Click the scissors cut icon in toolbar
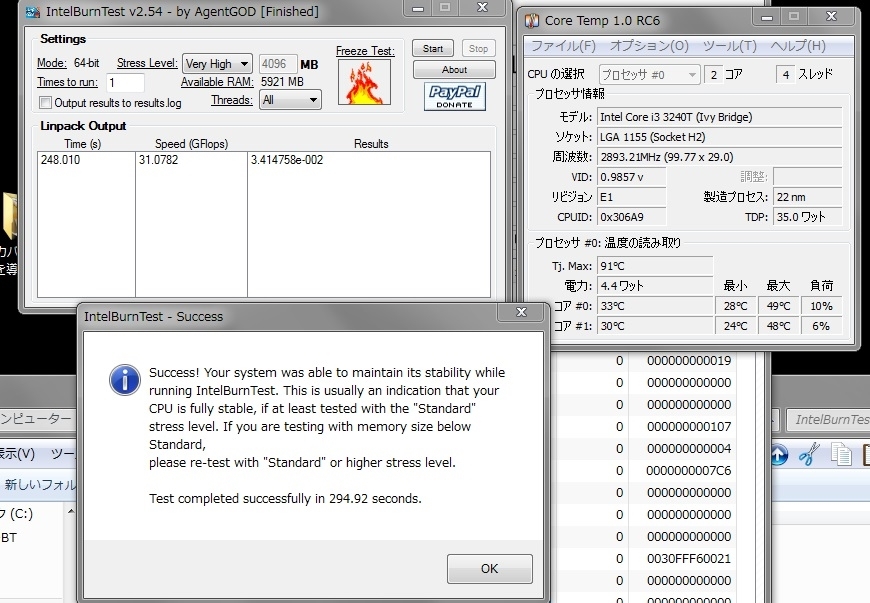Image resolution: width=870 pixels, height=603 pixels. 810,454
